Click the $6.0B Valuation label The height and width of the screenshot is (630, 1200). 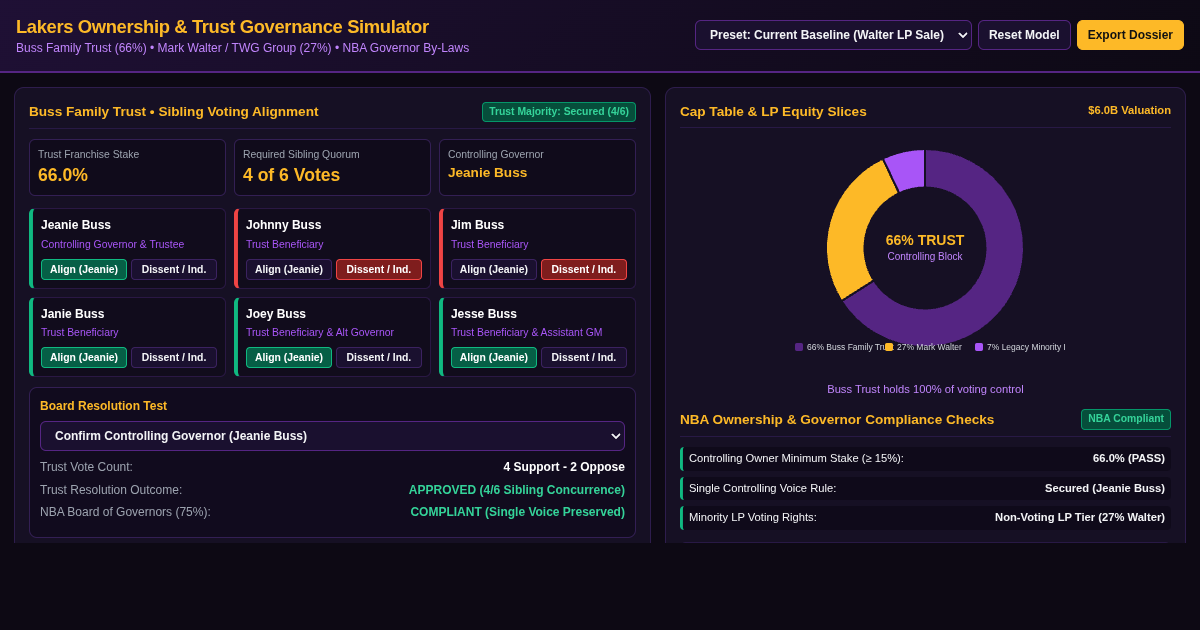click(x=1129, y=110)
